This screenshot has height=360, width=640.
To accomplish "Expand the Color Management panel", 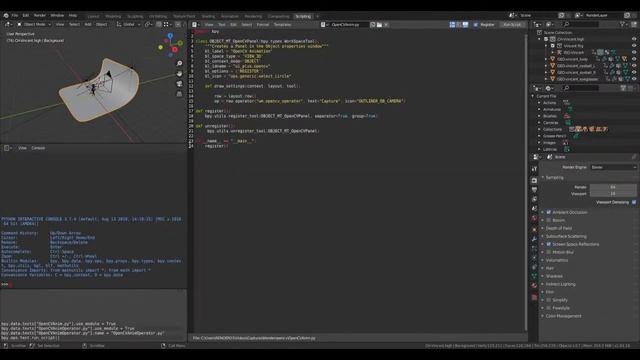I will point(562,316).
